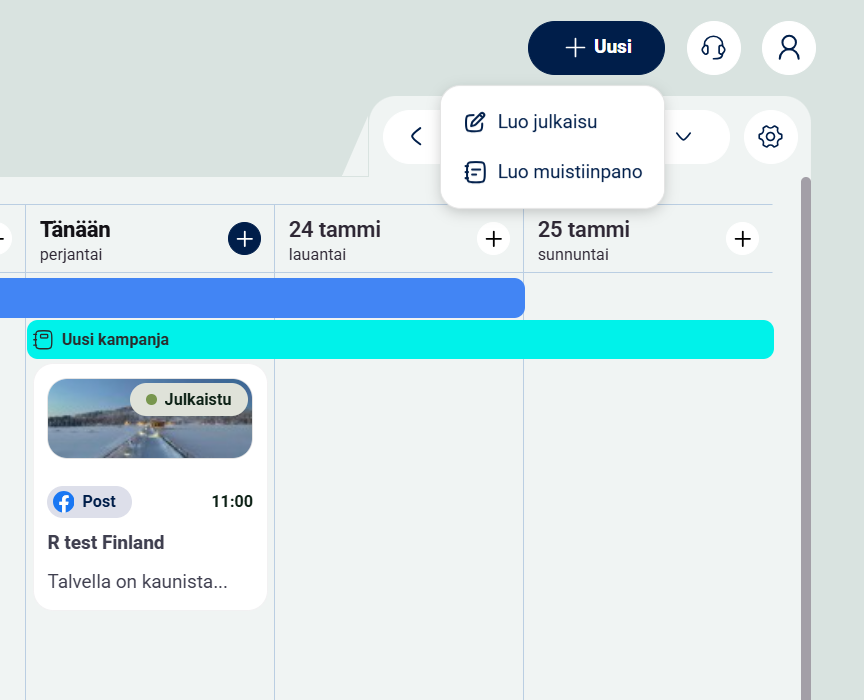Go to previous period with left chevron
The height and width of the screenshot is (700, 864).
[x=416, y=137]
